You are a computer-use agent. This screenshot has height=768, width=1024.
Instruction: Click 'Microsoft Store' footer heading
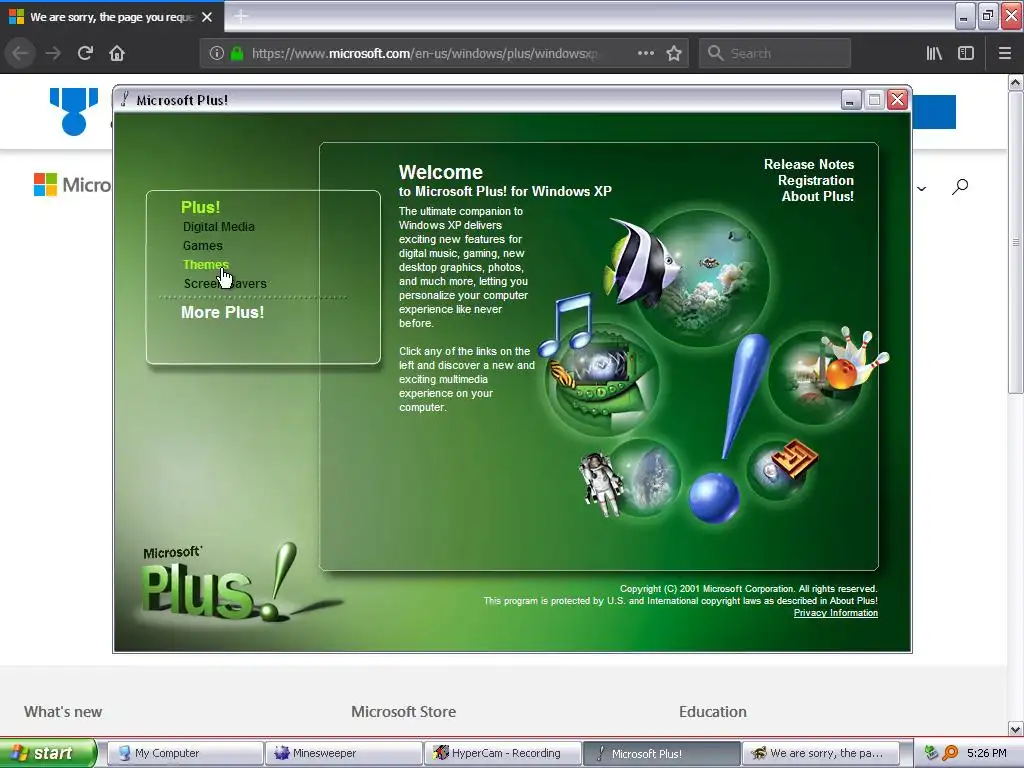pyautogui.click(x=404, y=712)
